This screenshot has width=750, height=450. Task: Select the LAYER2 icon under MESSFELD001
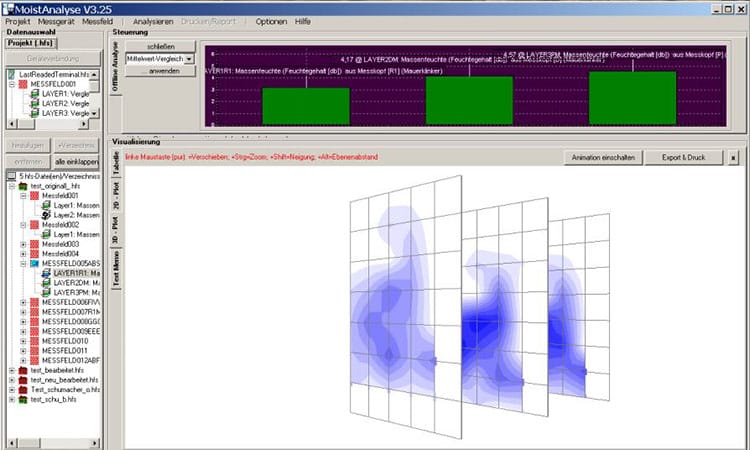[35, 104]
